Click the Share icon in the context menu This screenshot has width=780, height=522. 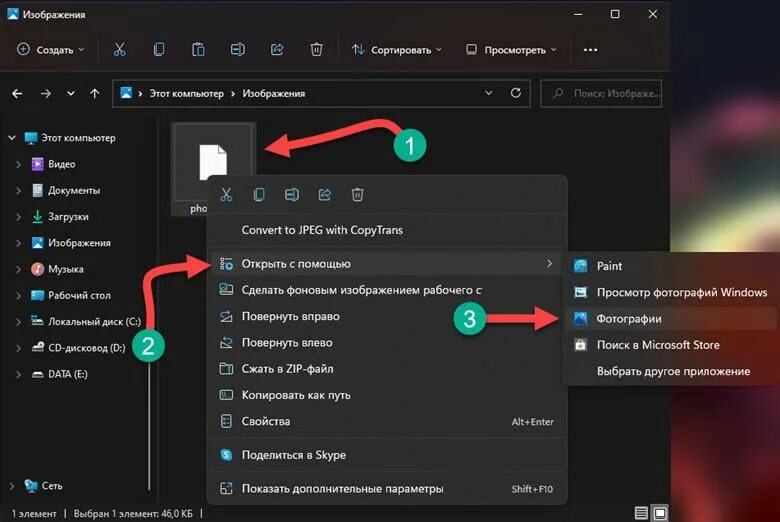coord(325,195)
